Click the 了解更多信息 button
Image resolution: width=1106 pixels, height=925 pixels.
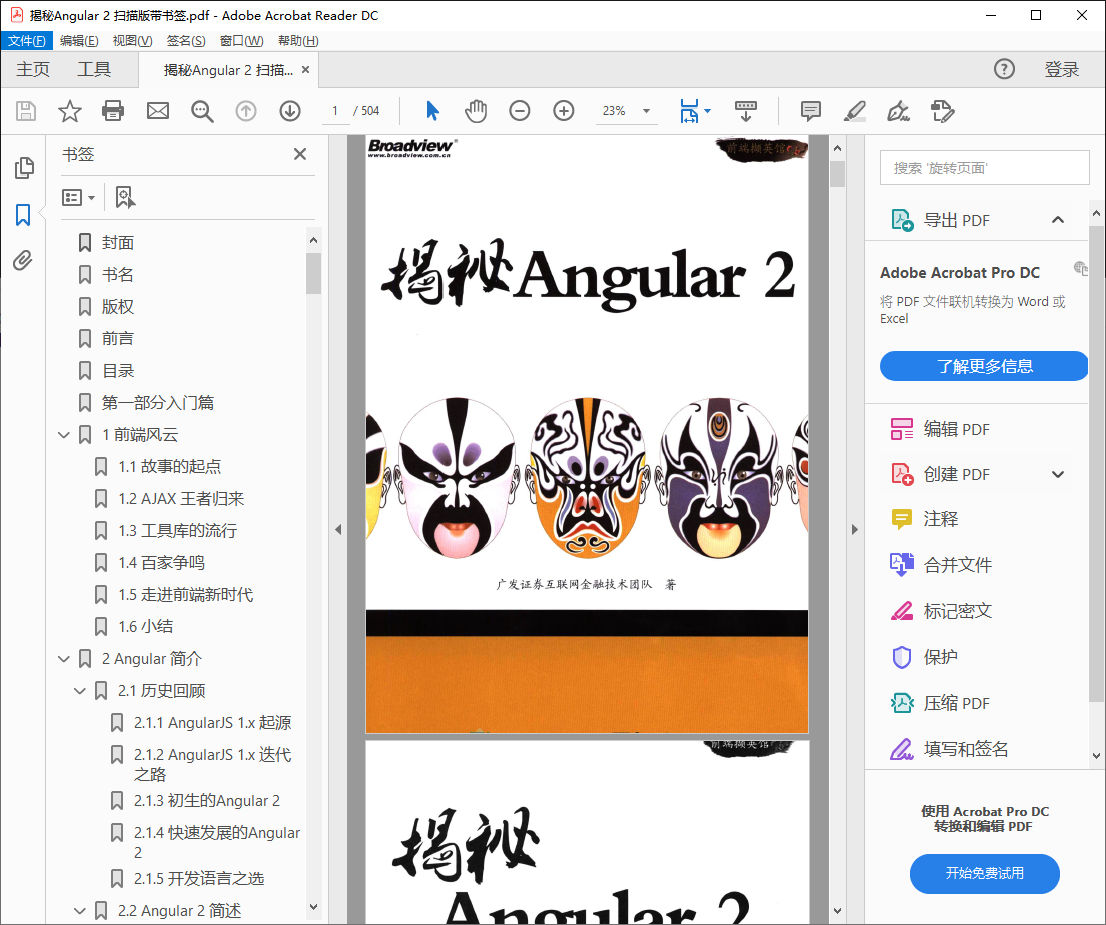point(984,366)
